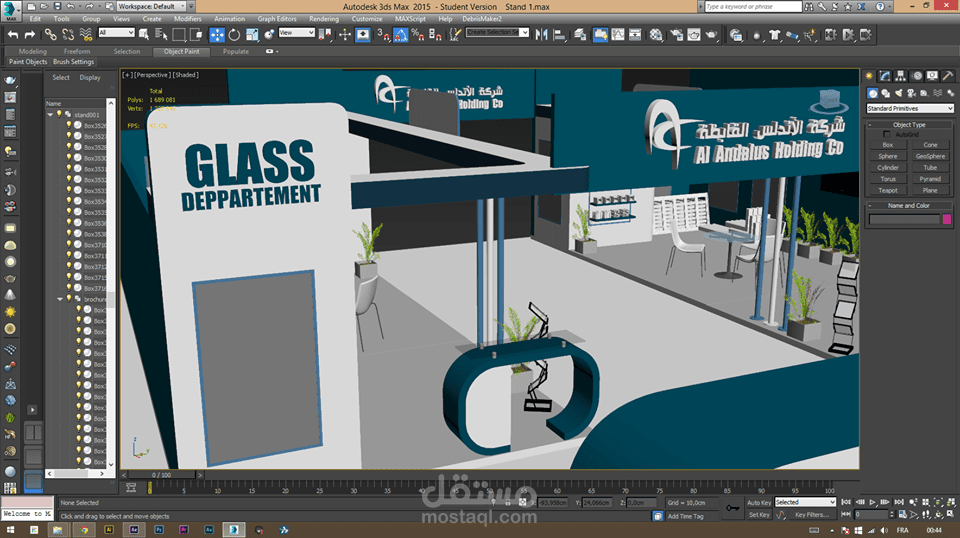
Task: Select the Lights category icon in Create panel
Action: [898, 93]
